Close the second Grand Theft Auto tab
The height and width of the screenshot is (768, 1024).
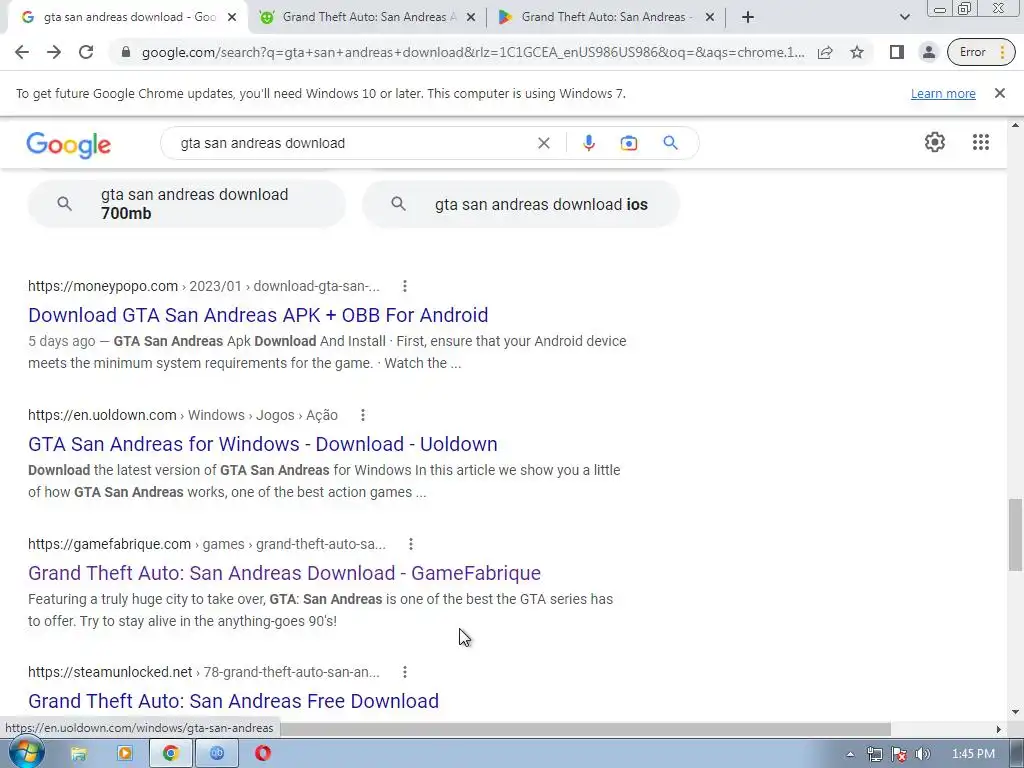pos(471,18)
